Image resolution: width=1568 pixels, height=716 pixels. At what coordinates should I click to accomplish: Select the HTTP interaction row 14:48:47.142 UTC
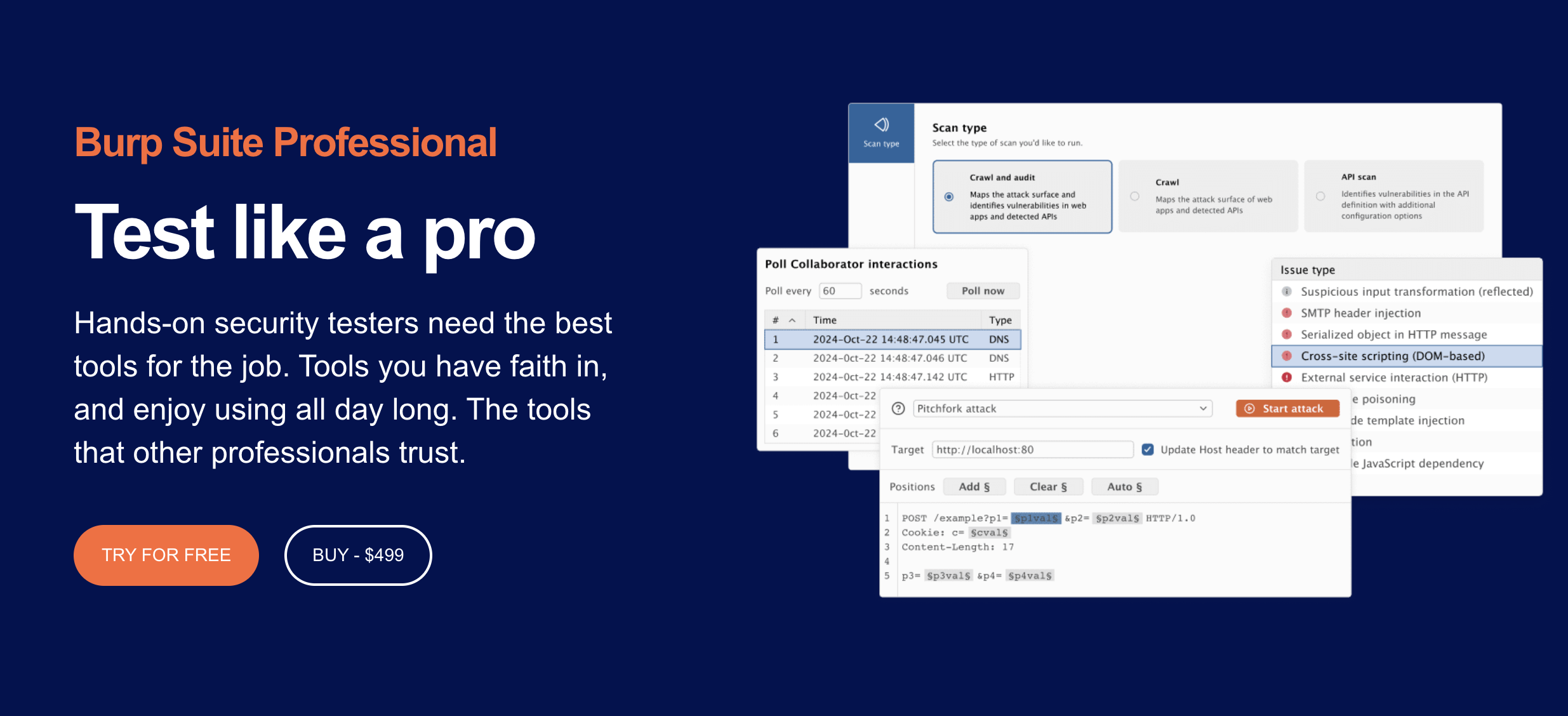coord(893,377)
